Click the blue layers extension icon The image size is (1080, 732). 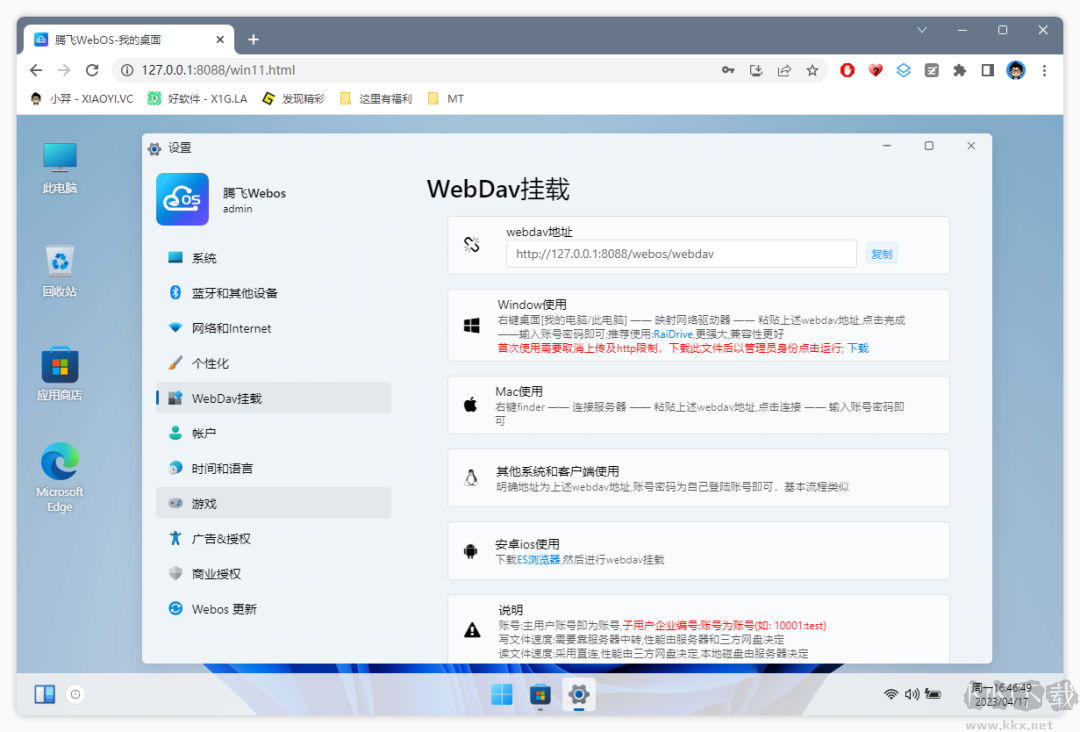click(904, 70)
